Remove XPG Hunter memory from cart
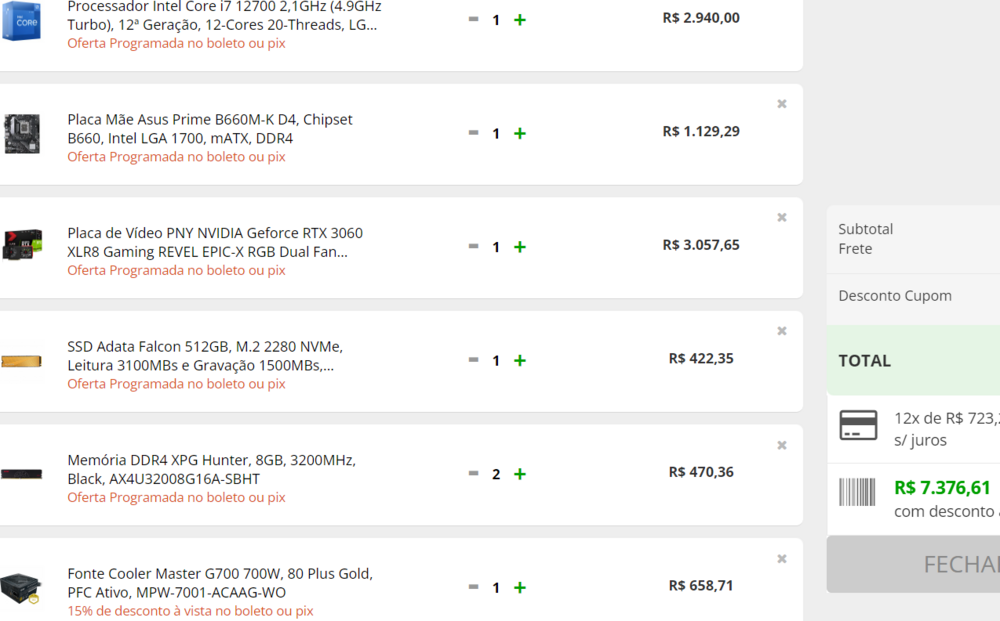This screenshot has width=1000, height=621. point(782,445)
